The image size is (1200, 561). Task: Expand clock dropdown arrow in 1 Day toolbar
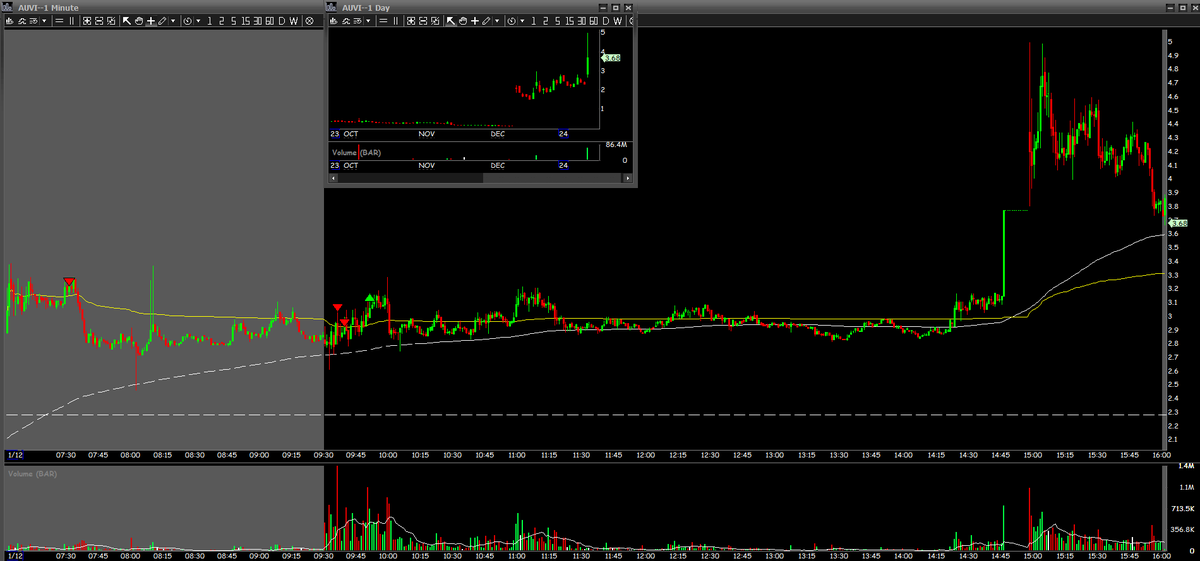point(522,21)
